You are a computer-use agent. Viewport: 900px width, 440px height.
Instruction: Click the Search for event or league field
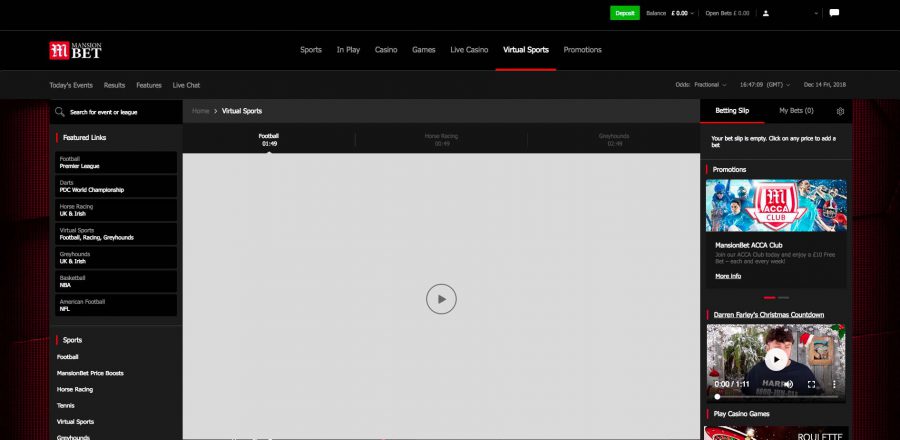[x=117, y=112]
